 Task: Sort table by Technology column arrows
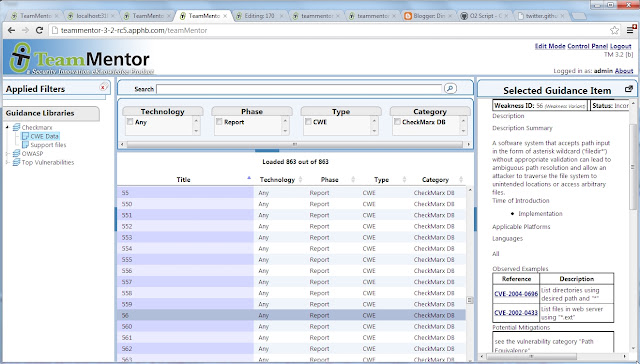(301, 180)
